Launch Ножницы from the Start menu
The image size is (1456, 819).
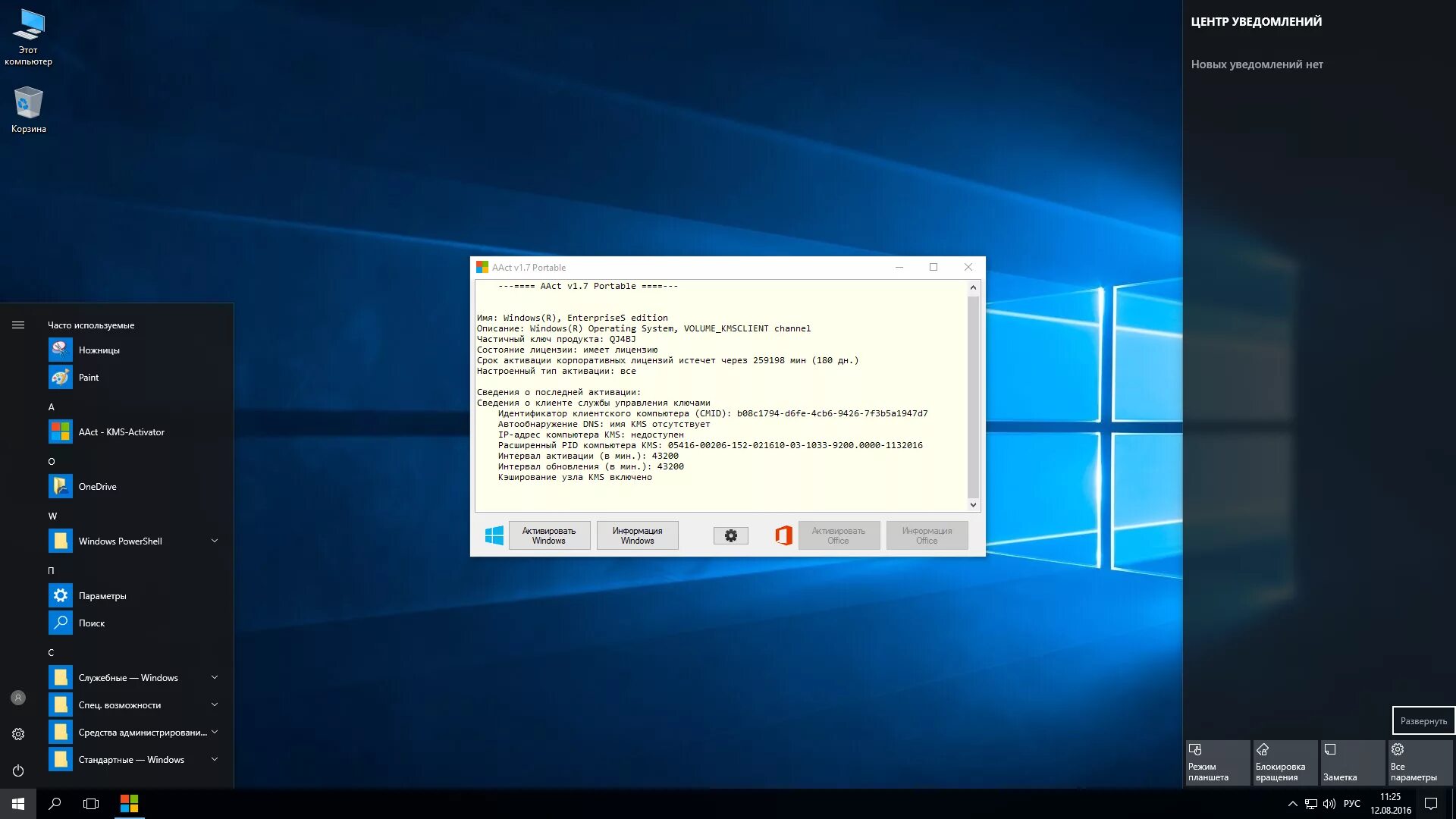point(135,350)
